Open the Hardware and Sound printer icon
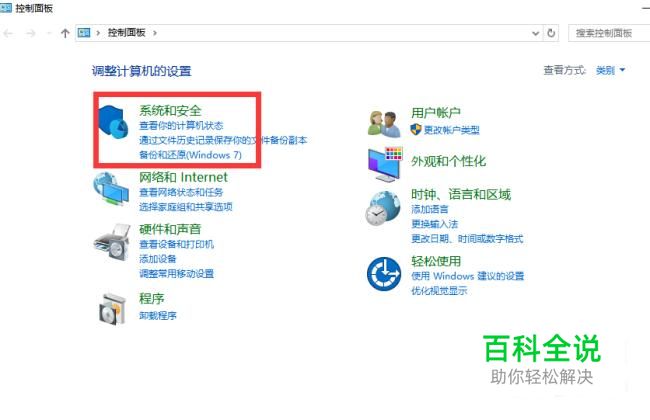 (x=111, y=242)
